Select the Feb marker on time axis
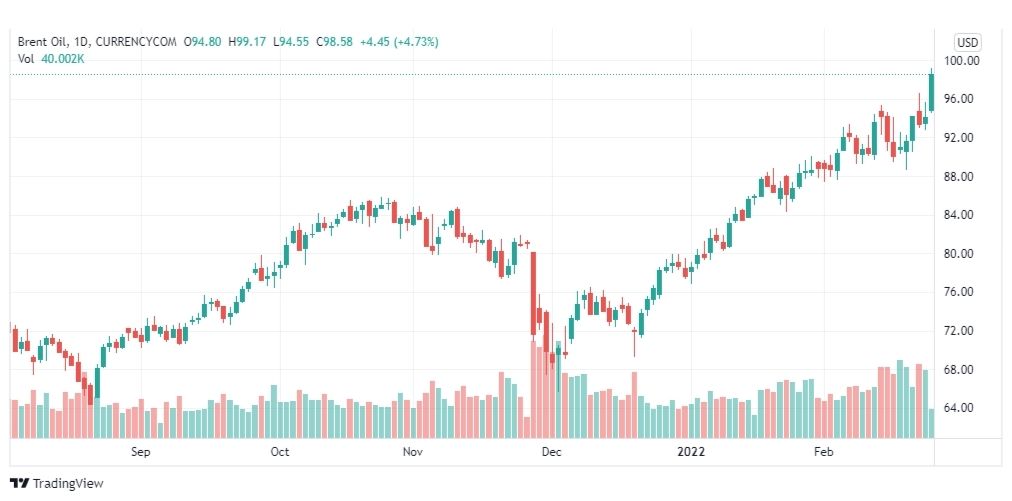1012x501 pixels. click(x=824, y=452)
